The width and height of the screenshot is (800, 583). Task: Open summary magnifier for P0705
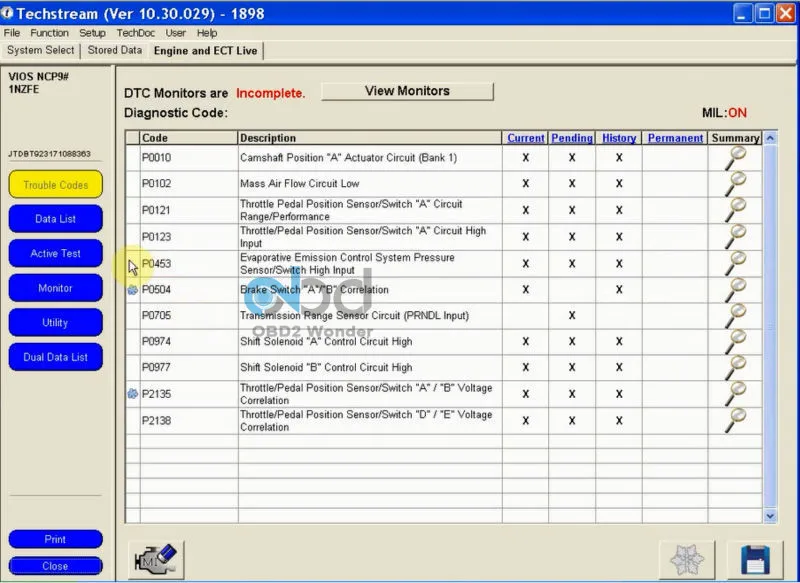735,316
